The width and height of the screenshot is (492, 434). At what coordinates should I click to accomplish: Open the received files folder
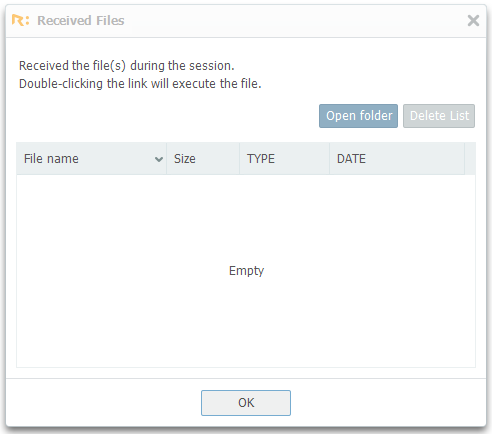(x=358, y=116)
